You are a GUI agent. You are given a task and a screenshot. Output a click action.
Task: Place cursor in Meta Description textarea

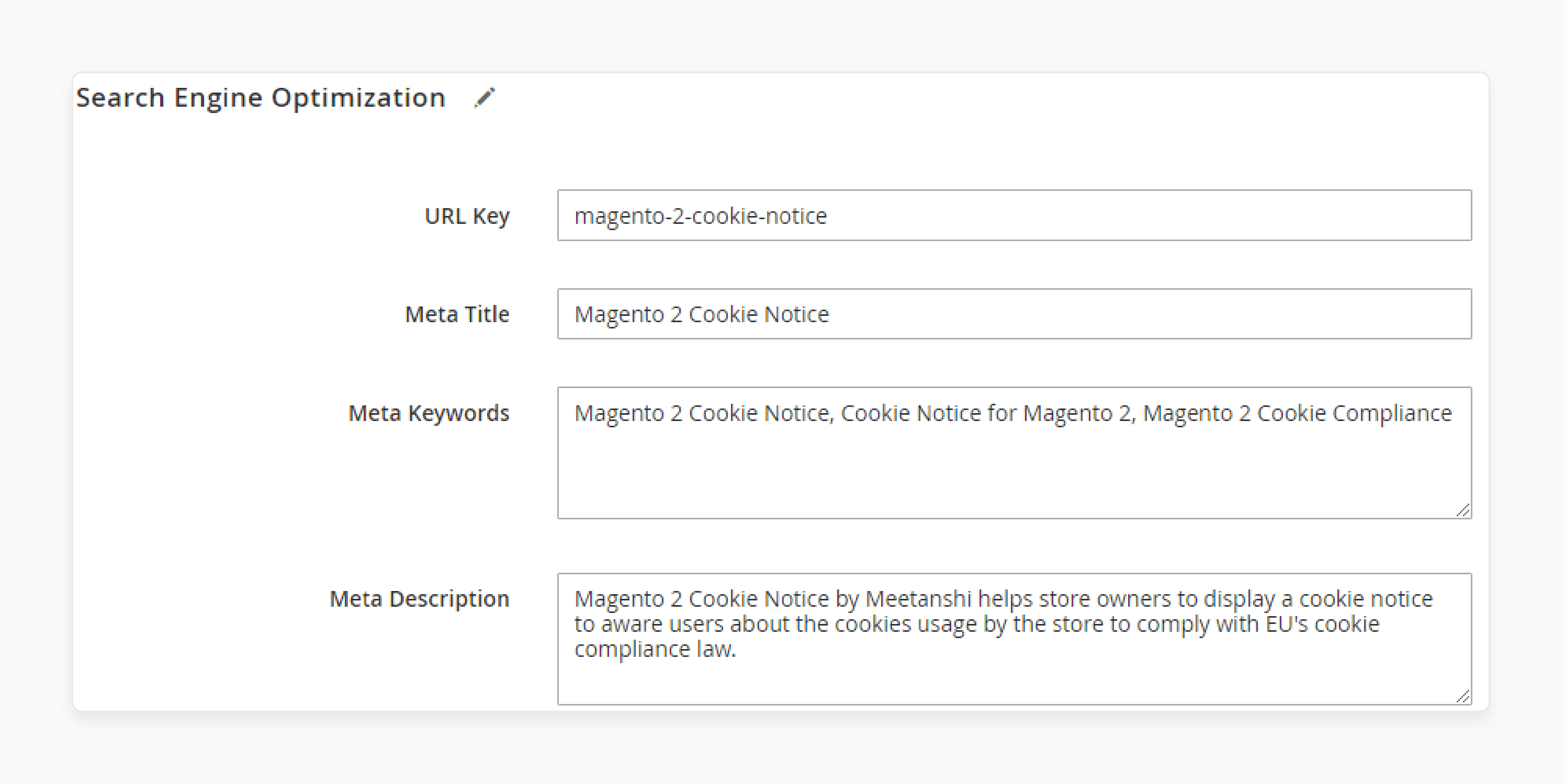(x=1014, y=639)
